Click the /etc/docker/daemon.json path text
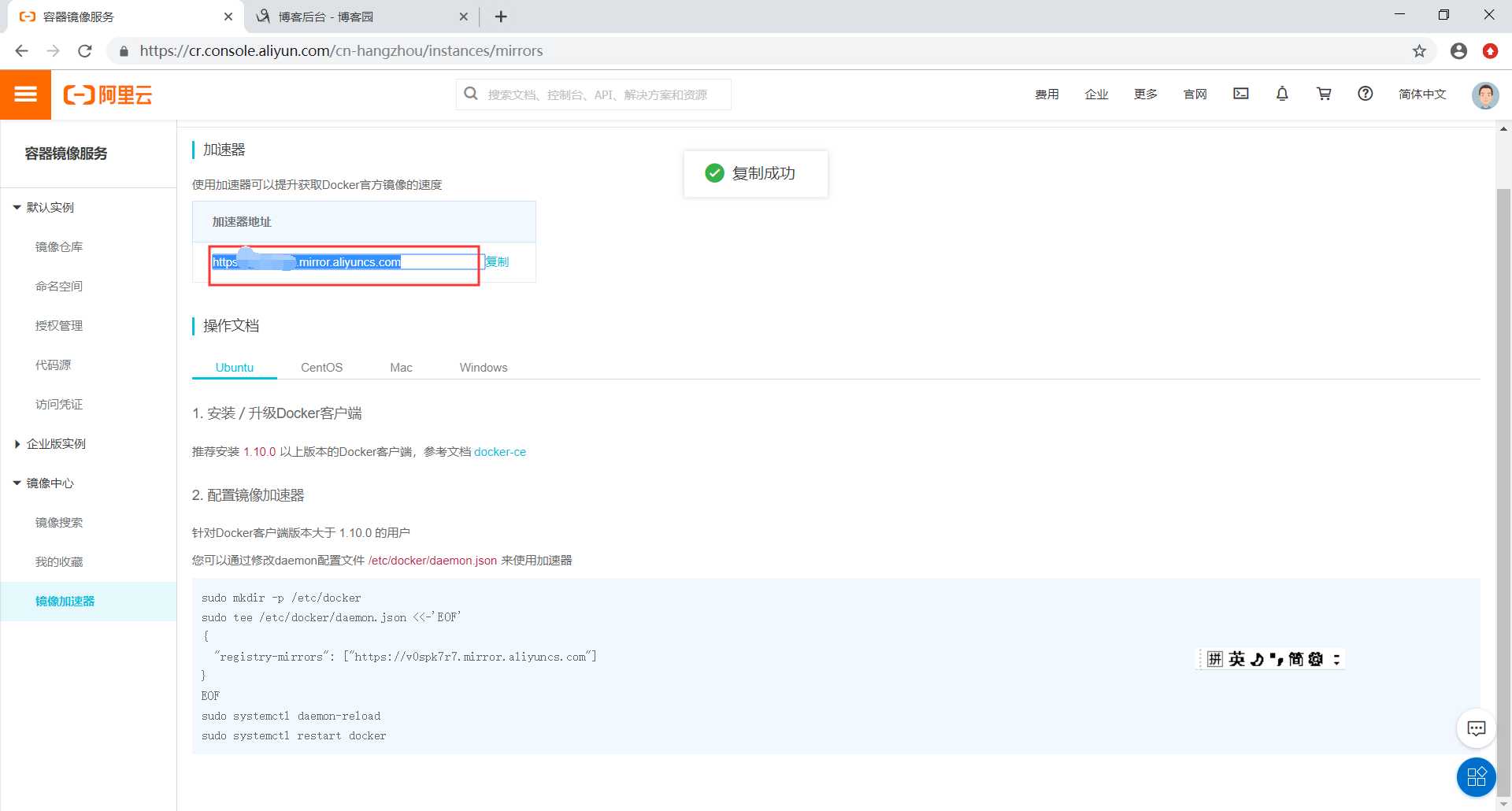Image resolution: width=1512 pixels, height=811 pixels. [x=432, y=561]
